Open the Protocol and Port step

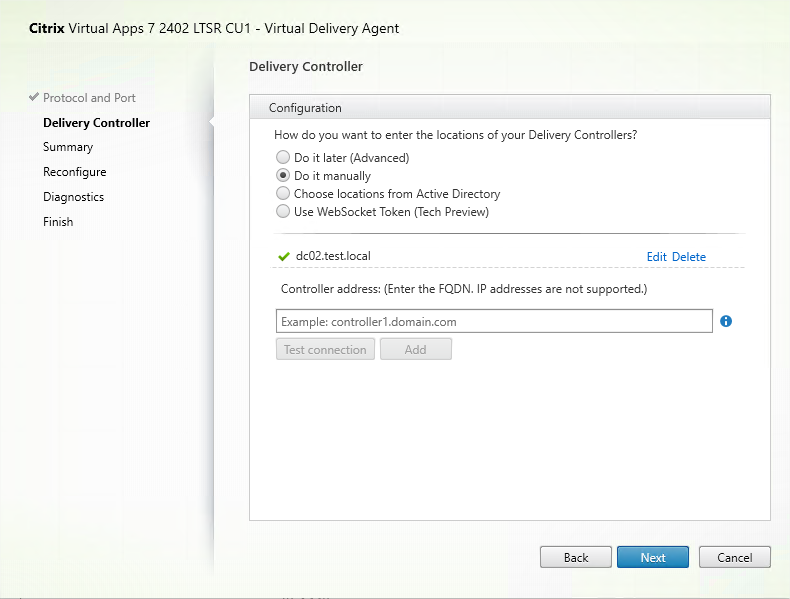tap(89, 98)
